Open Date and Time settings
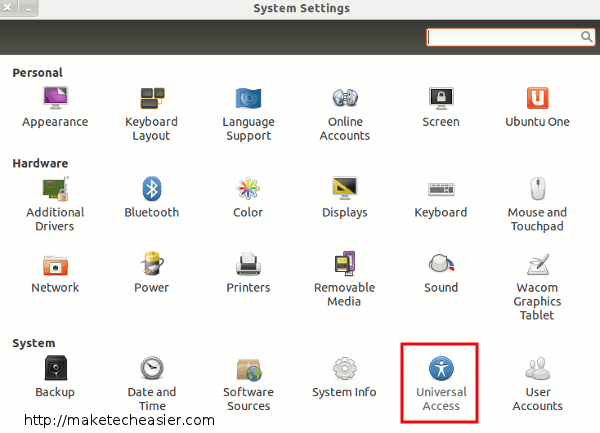The width and height of the screenshot is (600, 433). [x=152, y=384]
